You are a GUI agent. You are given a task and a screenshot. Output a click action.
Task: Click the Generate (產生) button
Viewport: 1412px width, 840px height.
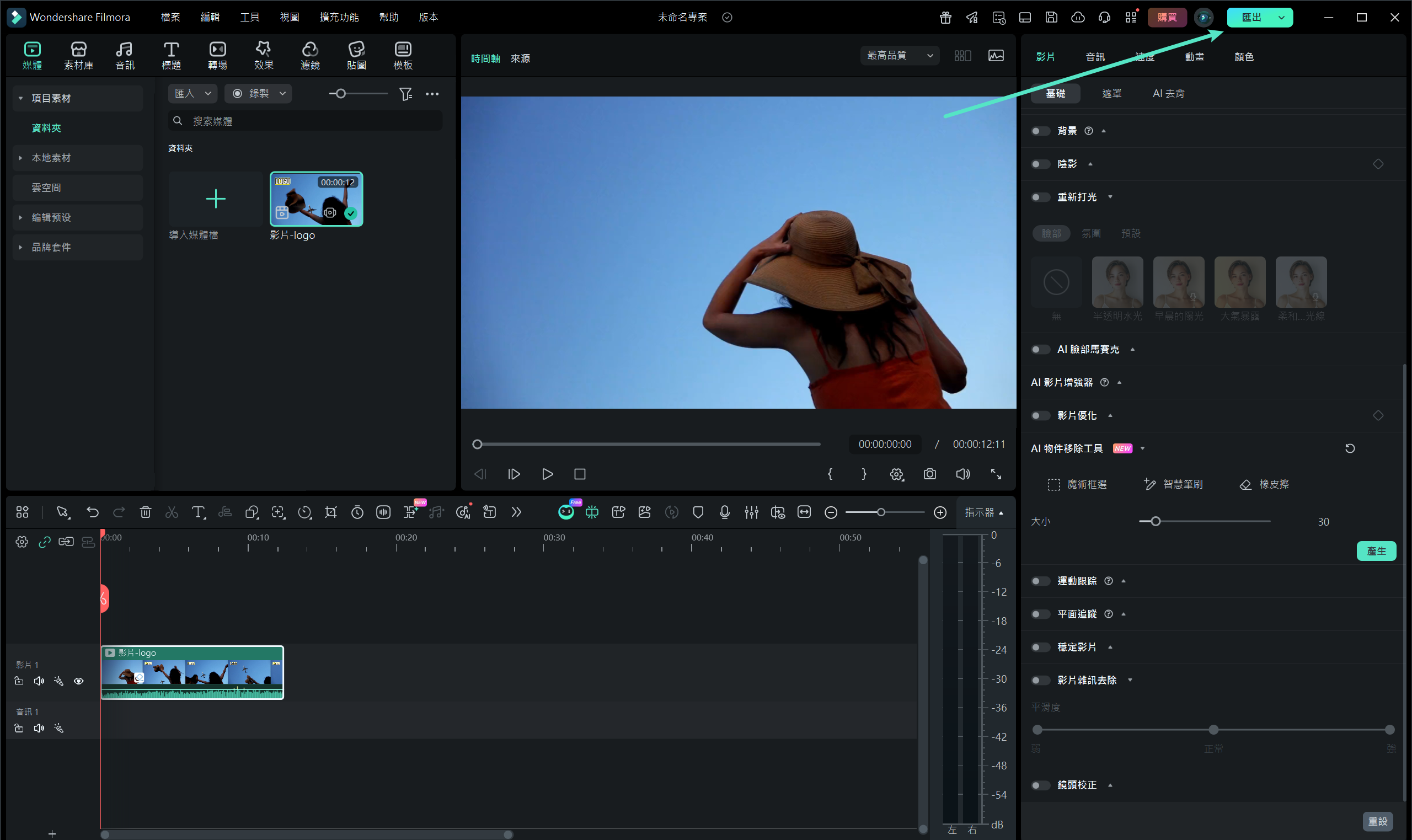(1376, 551)
